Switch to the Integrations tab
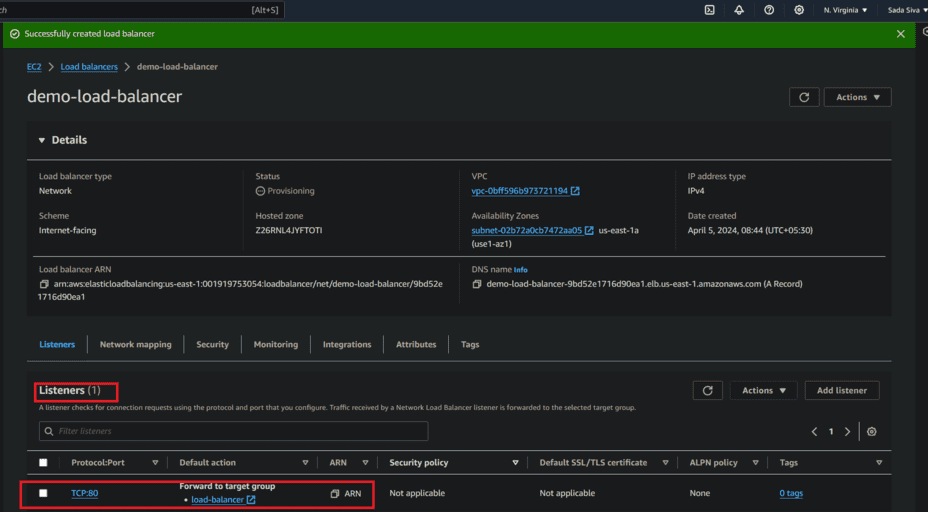Viewport: 928px width, 512px height. (x=347, y=344)
